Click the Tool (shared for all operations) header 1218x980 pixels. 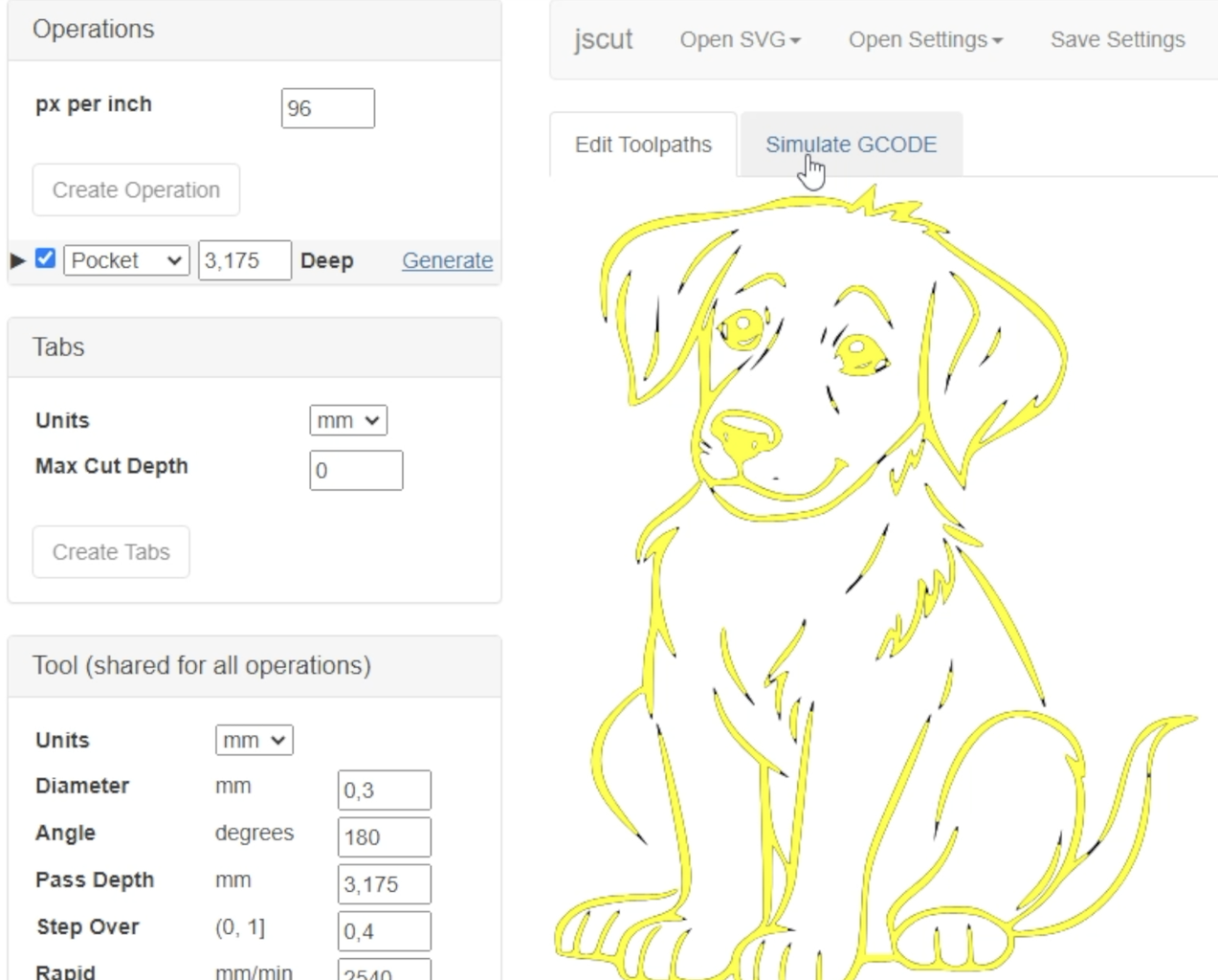pos(255,666)
